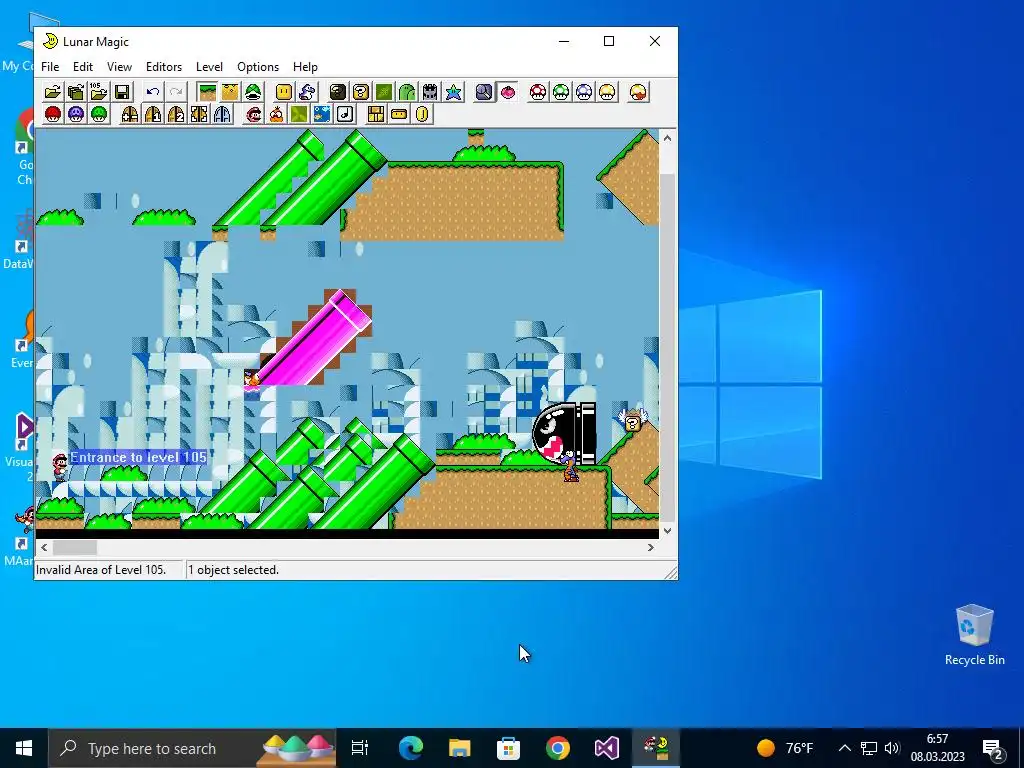Click the green mushroom icon in top toolbar row
The image size is (1024, 768).
[561, 92]
